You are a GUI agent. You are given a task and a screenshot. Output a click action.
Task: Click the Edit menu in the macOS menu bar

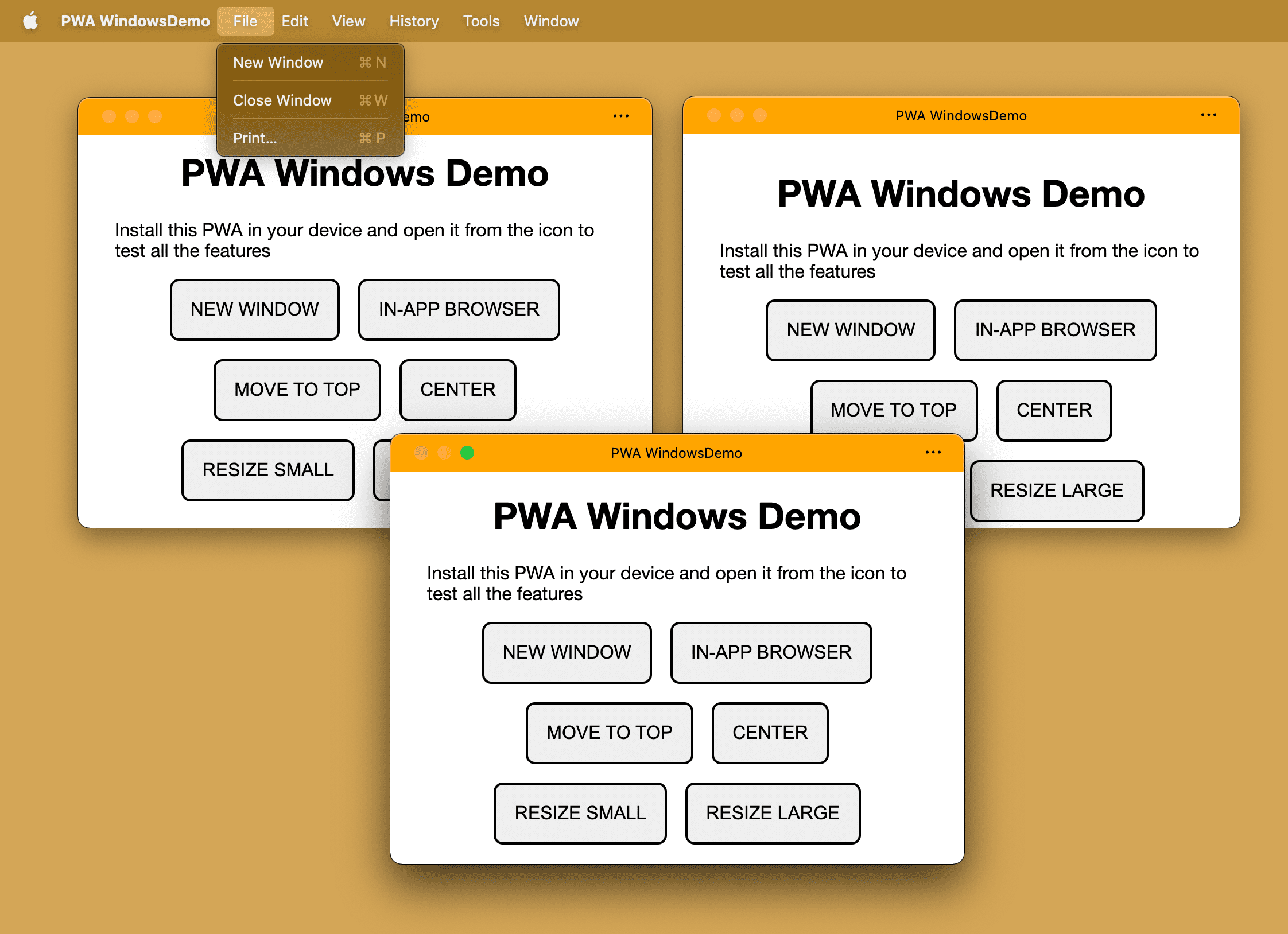pyautogui.click(x=294, y=20)
